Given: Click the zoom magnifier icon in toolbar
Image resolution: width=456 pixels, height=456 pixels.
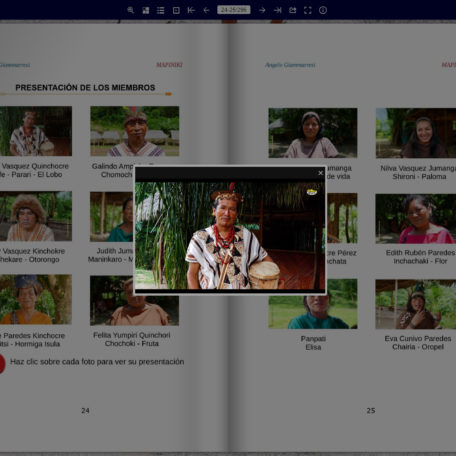Looking at the screenshot, I should tap(131, 10).
